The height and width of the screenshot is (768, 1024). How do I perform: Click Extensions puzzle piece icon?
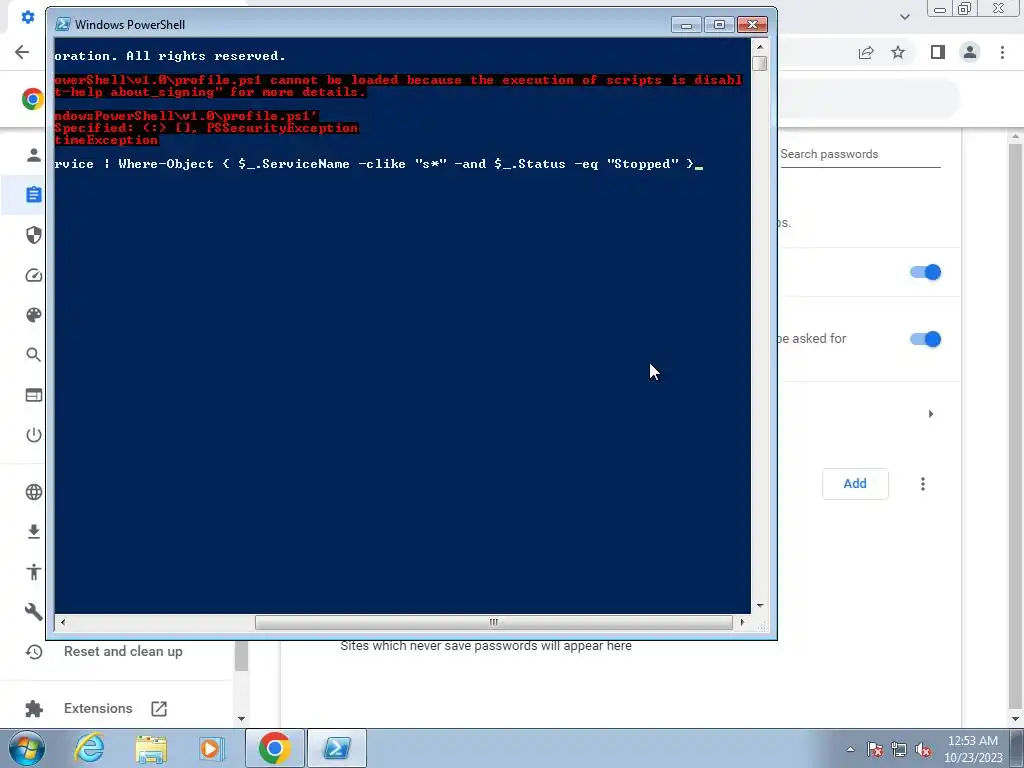[34, 709]
